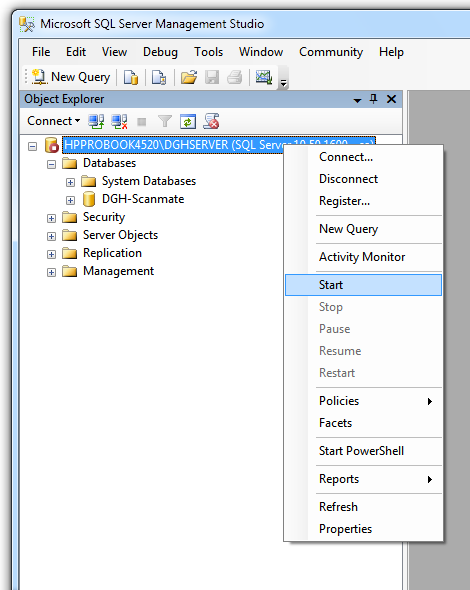Viewport: 470px width, 590px height.
Task: Select the Replication tree item
Action: pyautogui.click(x=112, y=253)
